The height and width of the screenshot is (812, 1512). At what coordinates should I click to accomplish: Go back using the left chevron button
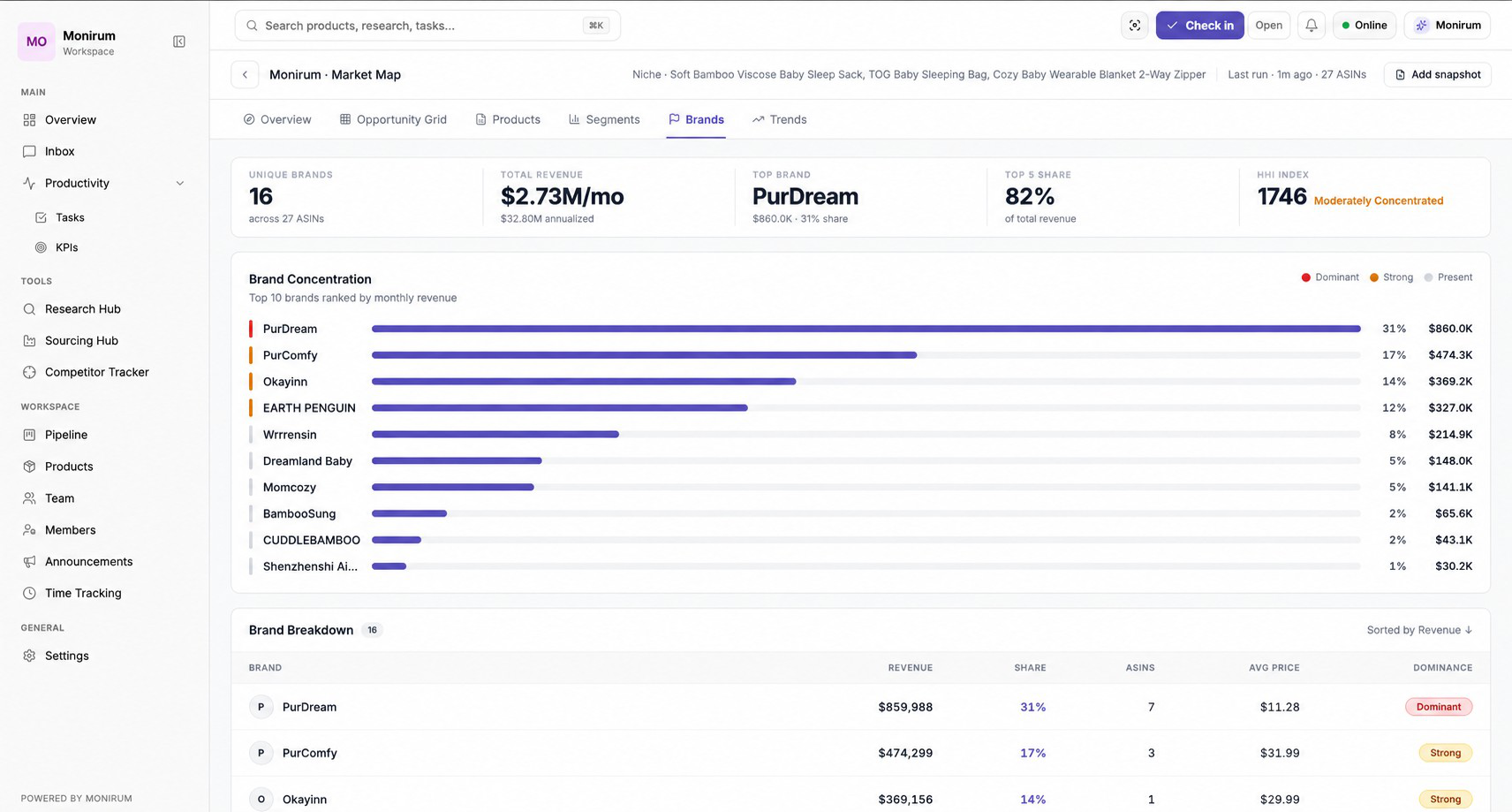pos(246,75)
